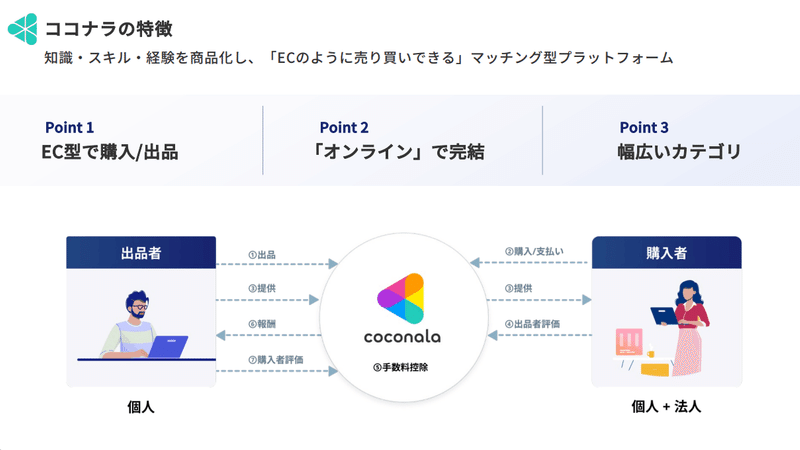Click the ⑤手数料控除 label in circle
Image resolution: width=800 pixels, height=450 pixels.
(x=401, y=367)
